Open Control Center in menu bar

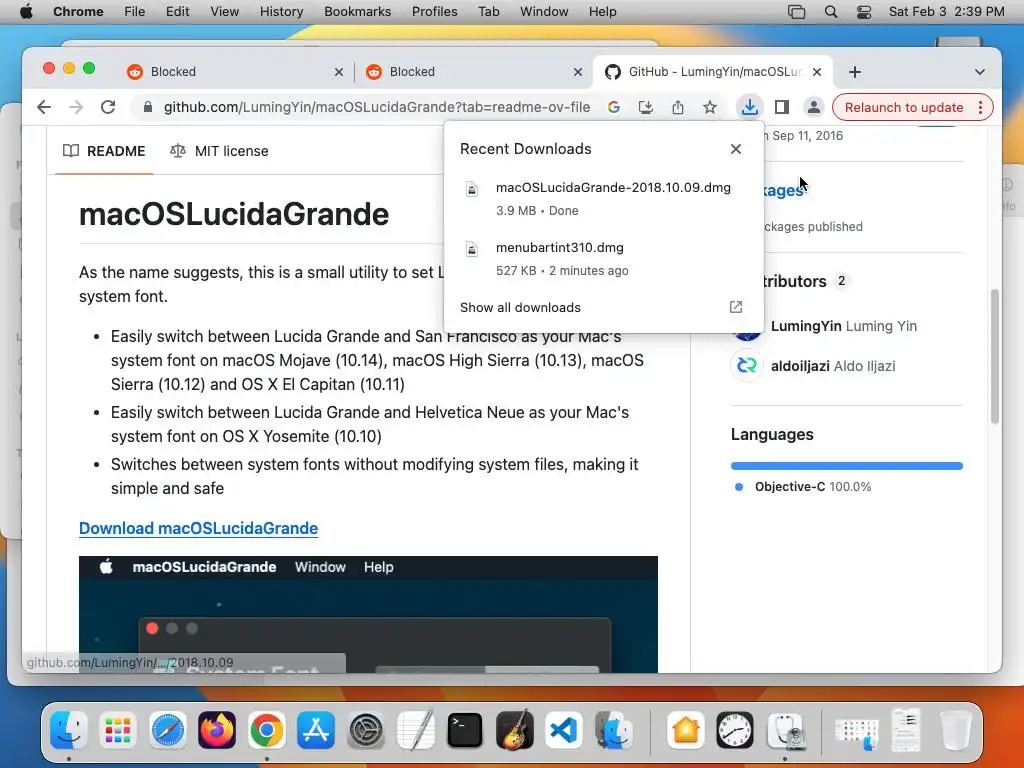coord(863,12)
